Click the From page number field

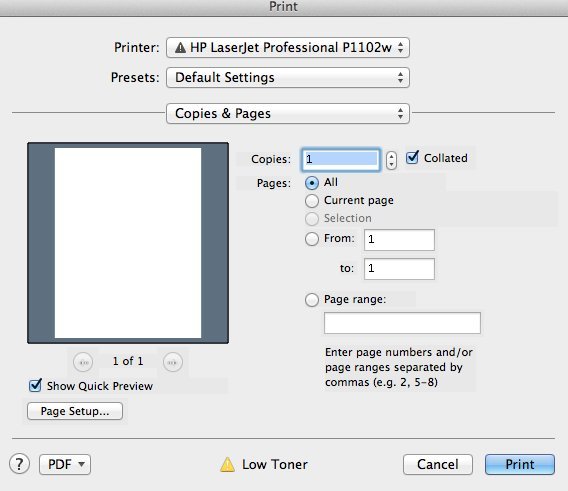click(x=399, y=240)
